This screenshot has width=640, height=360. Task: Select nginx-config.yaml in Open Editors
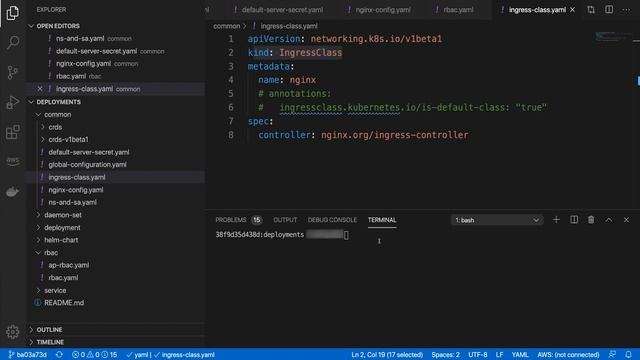coord(83,64)
